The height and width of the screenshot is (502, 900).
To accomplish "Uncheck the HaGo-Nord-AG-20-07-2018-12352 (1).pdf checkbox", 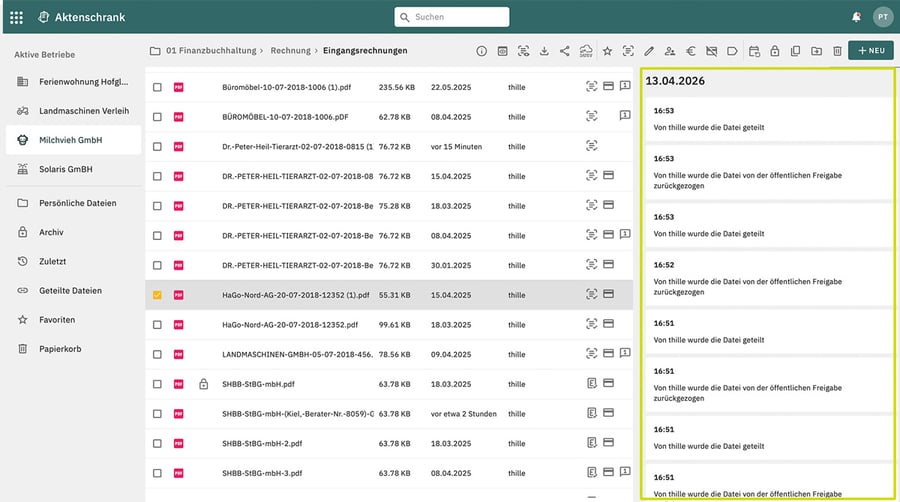I will pyautogui.click(x=157, y=295).
